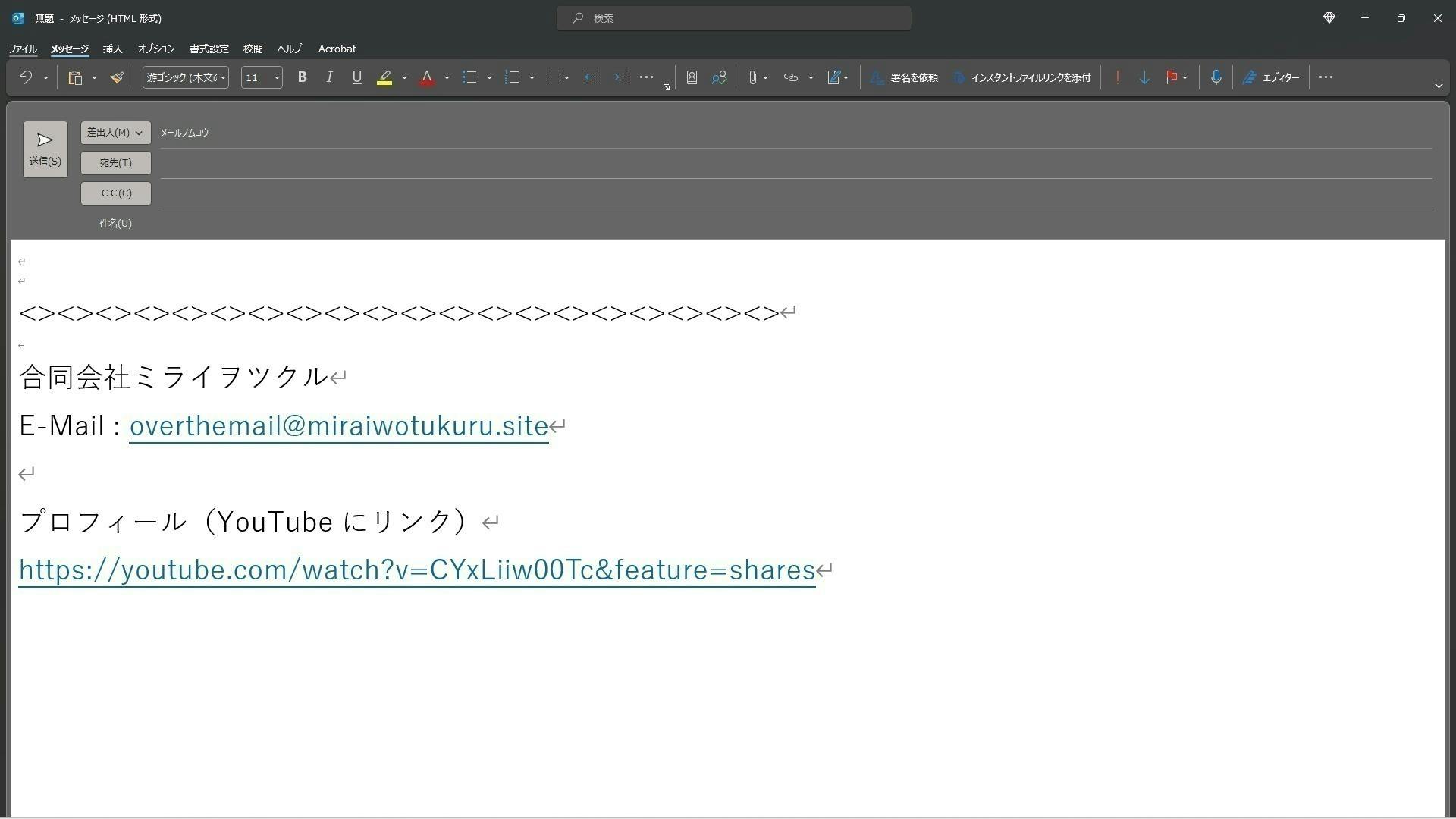1456x819 pixels.
Task: Open more formatting options ellipsis
Action: 646,77
